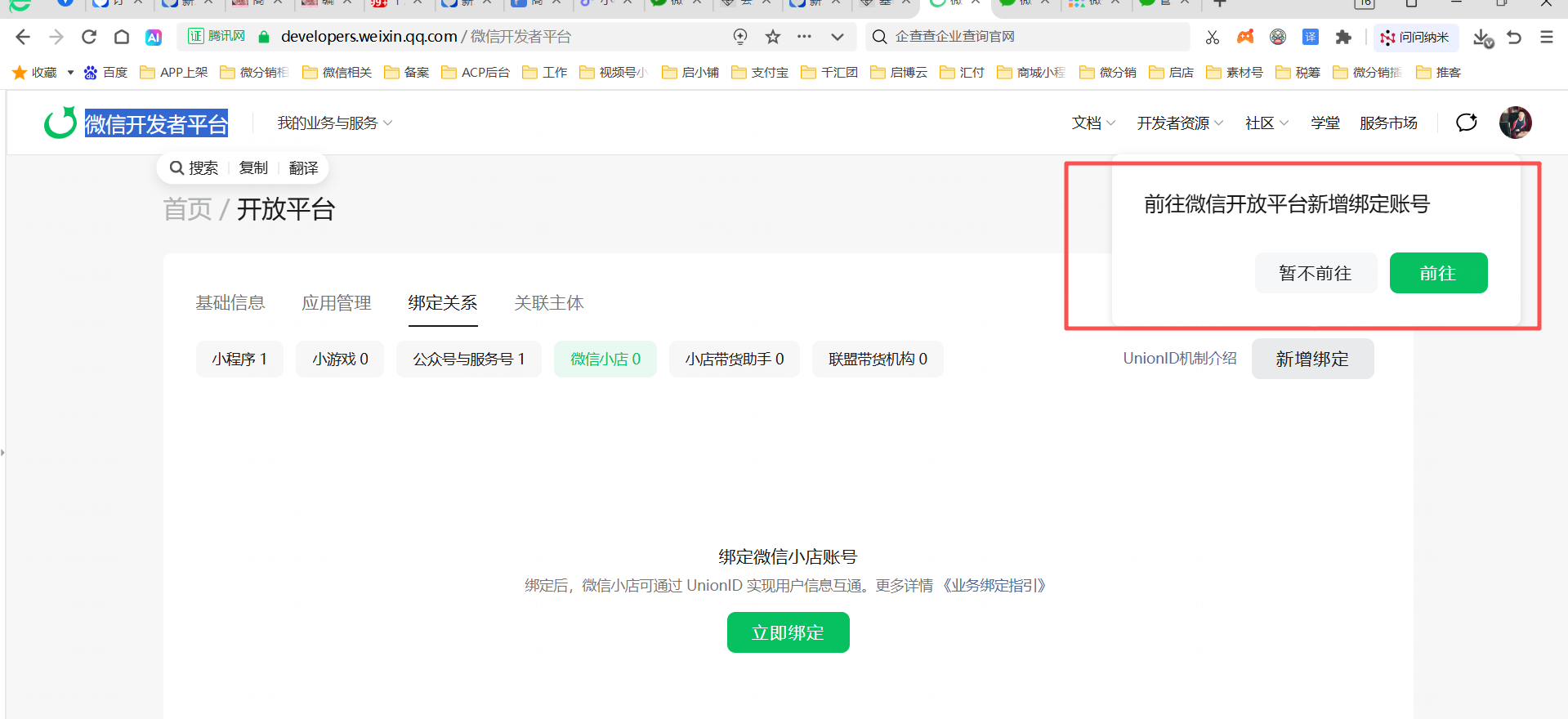Click the 前往 confirm button
The width and height of the screenshot is (1568, 719).
click(1438, 273)
